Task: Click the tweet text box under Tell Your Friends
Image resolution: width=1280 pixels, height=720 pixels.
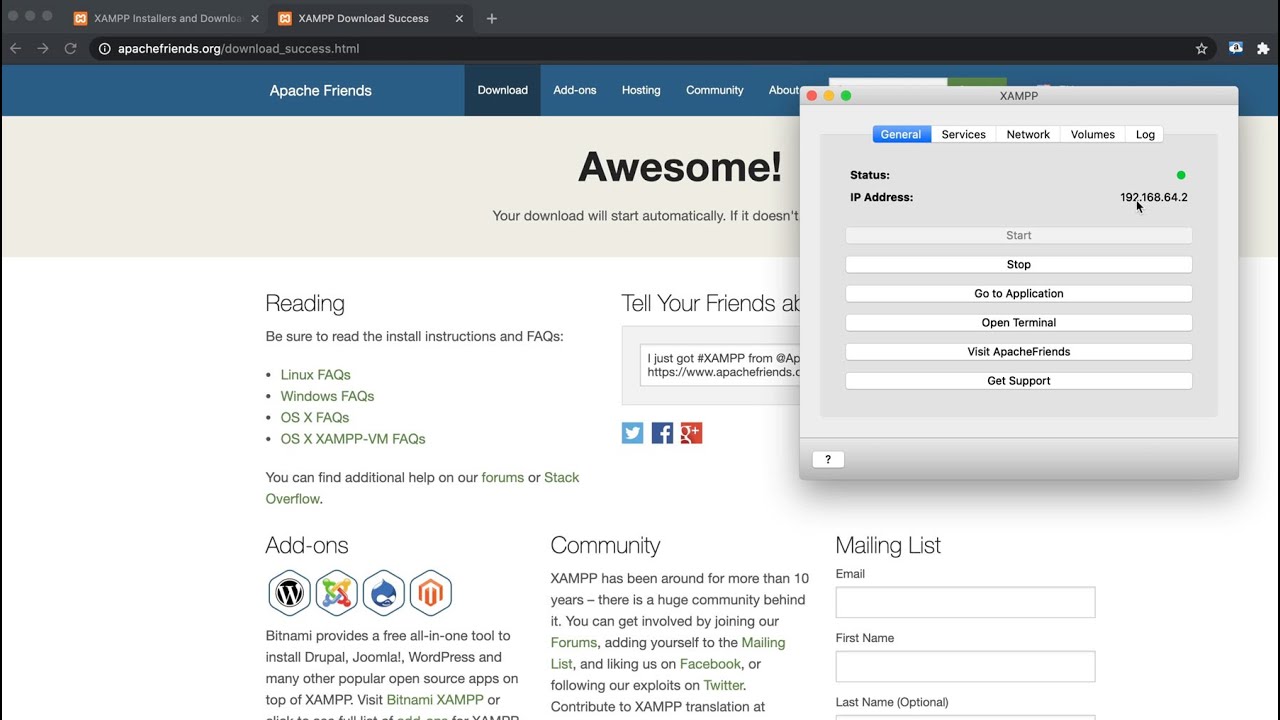Action: 721,365
